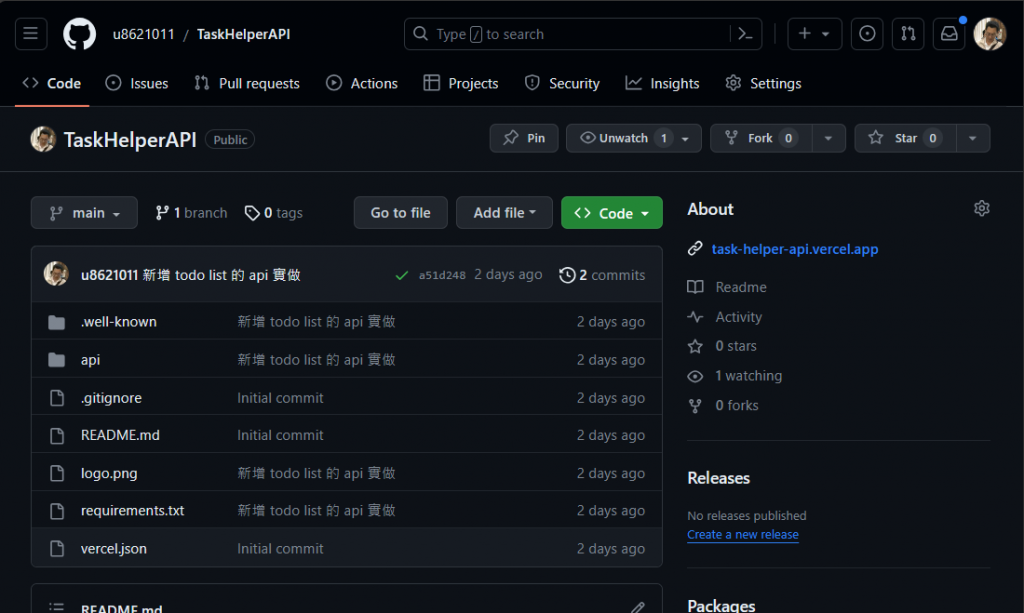The height and width of the screenshot is (613, 1024).
Task: Open commit hash a51d248
Action: 442,275
